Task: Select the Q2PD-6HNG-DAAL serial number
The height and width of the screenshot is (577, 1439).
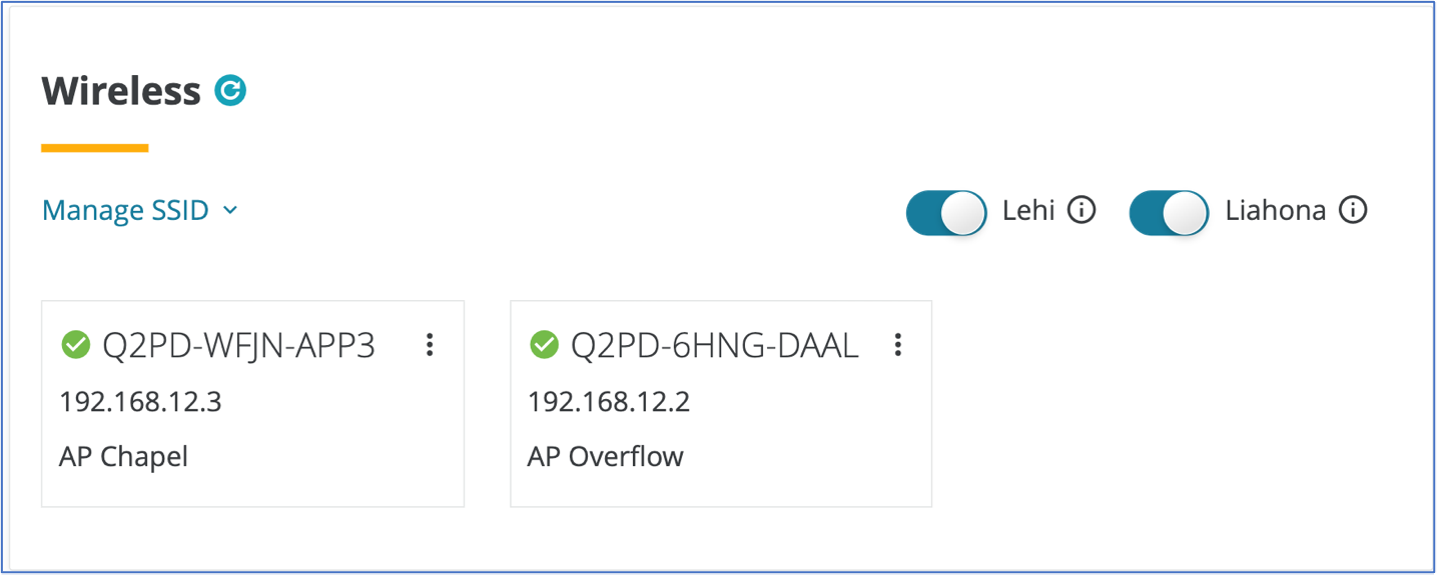Action: coord(714,345)
